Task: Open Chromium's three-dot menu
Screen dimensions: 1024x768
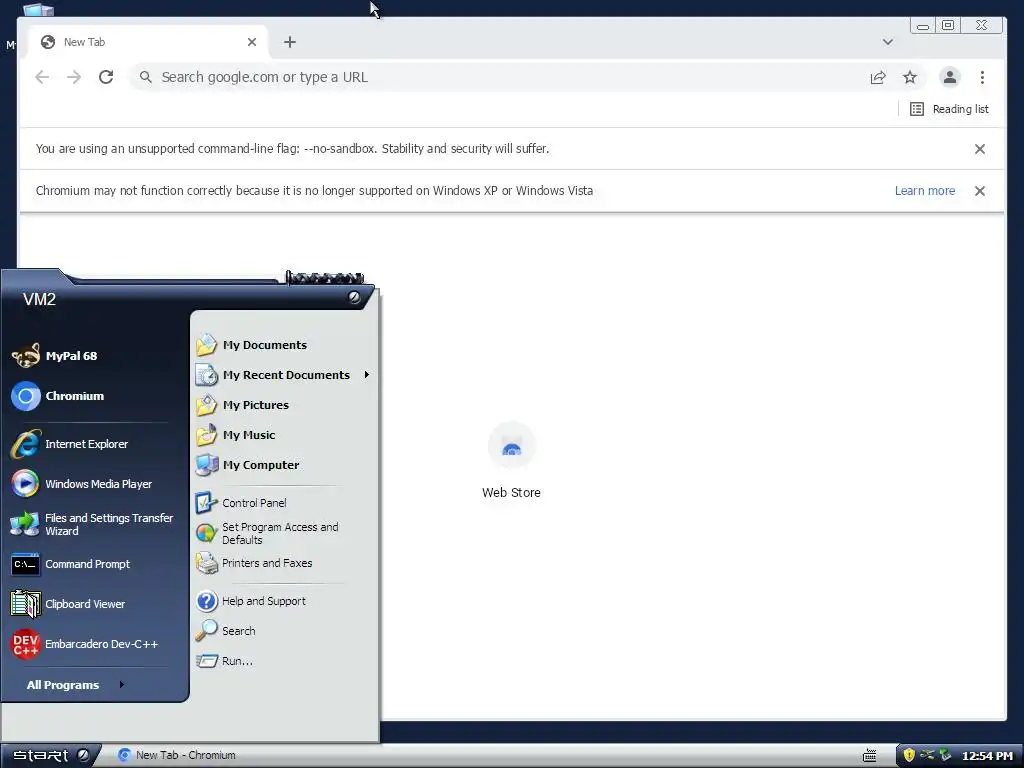Action: 982,77
